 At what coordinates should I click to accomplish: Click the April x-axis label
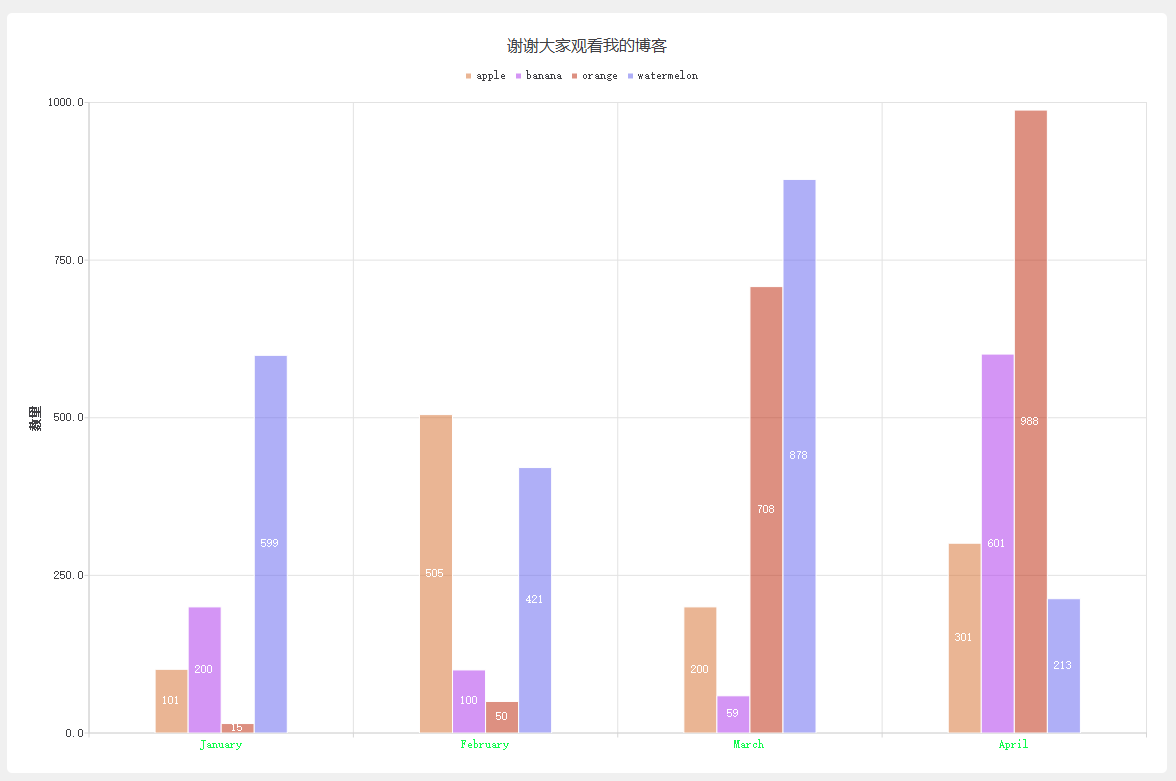point(1013,744)
